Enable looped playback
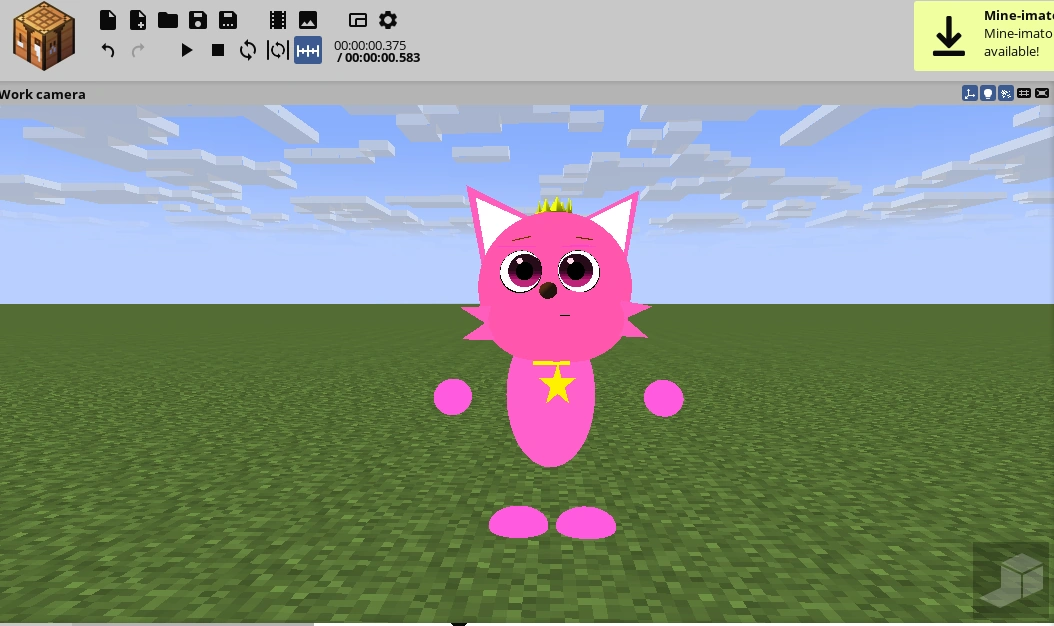This screenshot has width=1054, height=626. tap(248, 50)
